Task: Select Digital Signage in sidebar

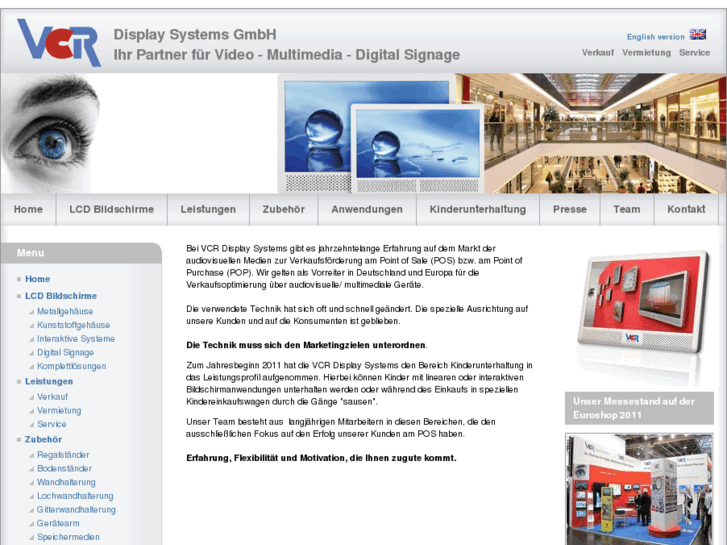Action: 65,353
